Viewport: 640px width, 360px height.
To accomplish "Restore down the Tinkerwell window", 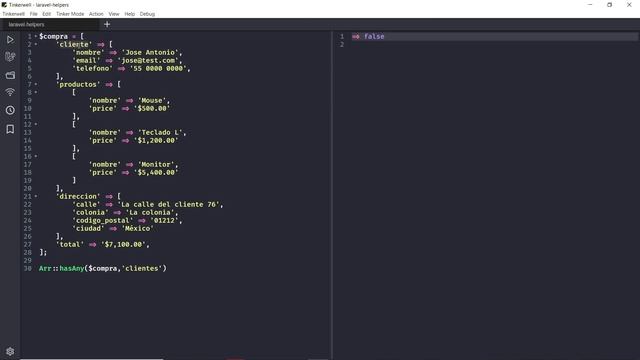I will 609,5.
